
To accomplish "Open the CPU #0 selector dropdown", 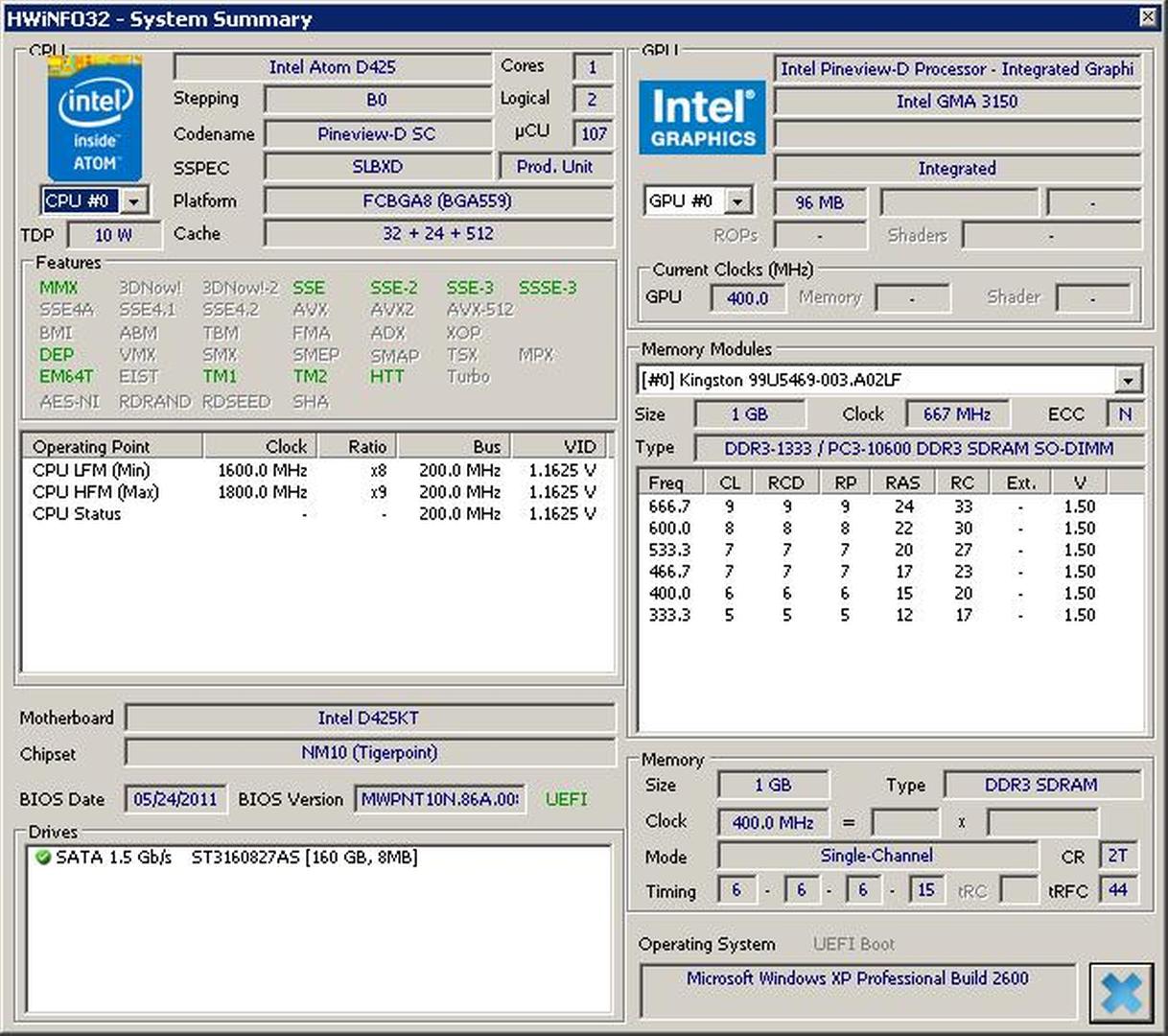I will [134, 201].
